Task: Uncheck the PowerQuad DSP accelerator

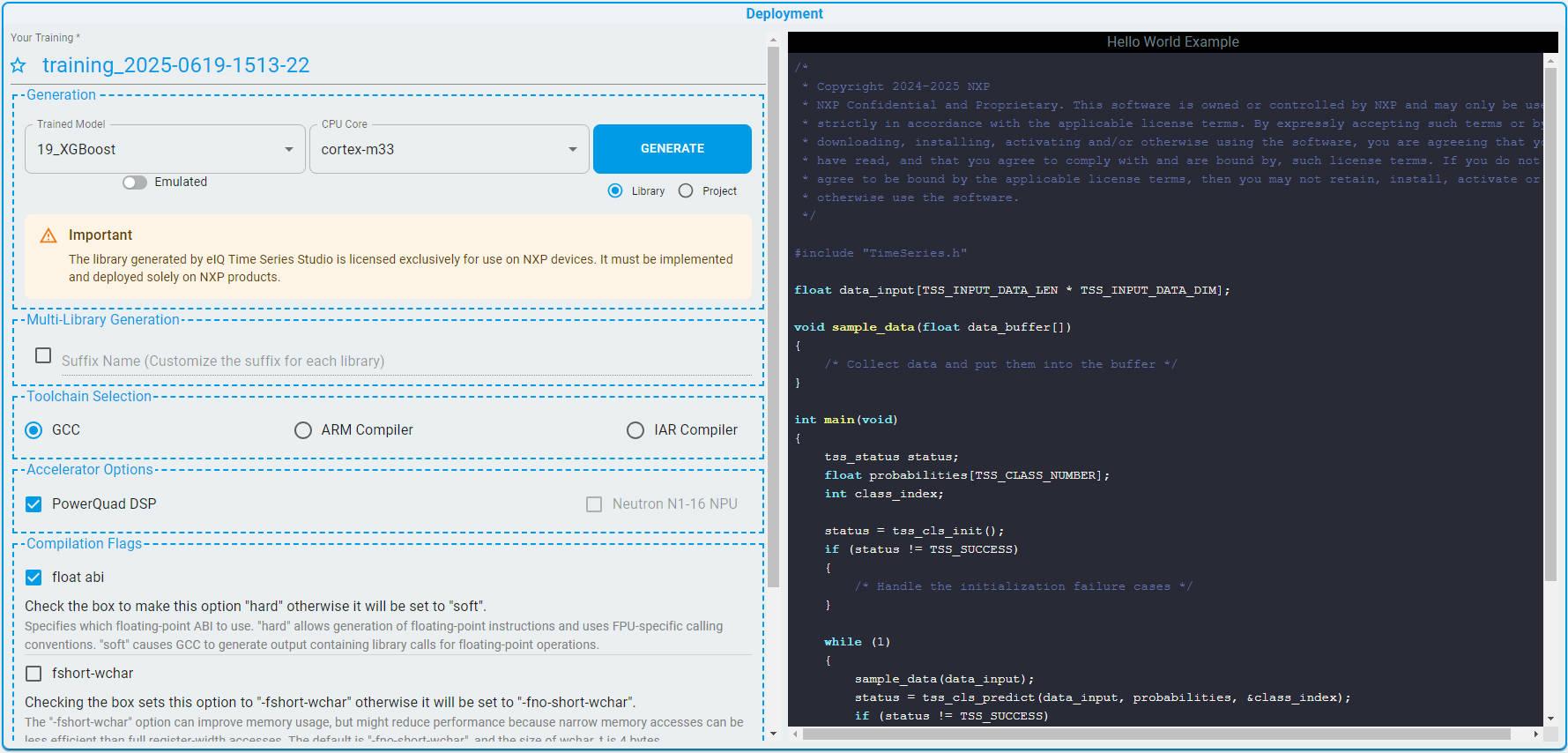Action: [33, 504]
